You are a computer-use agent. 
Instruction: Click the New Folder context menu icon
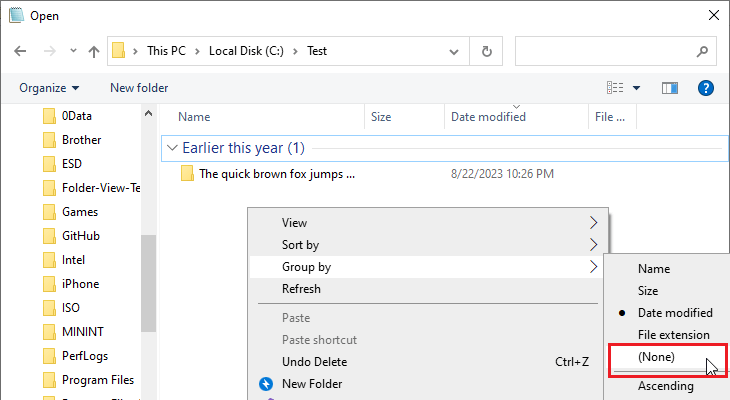coord(266,384)
